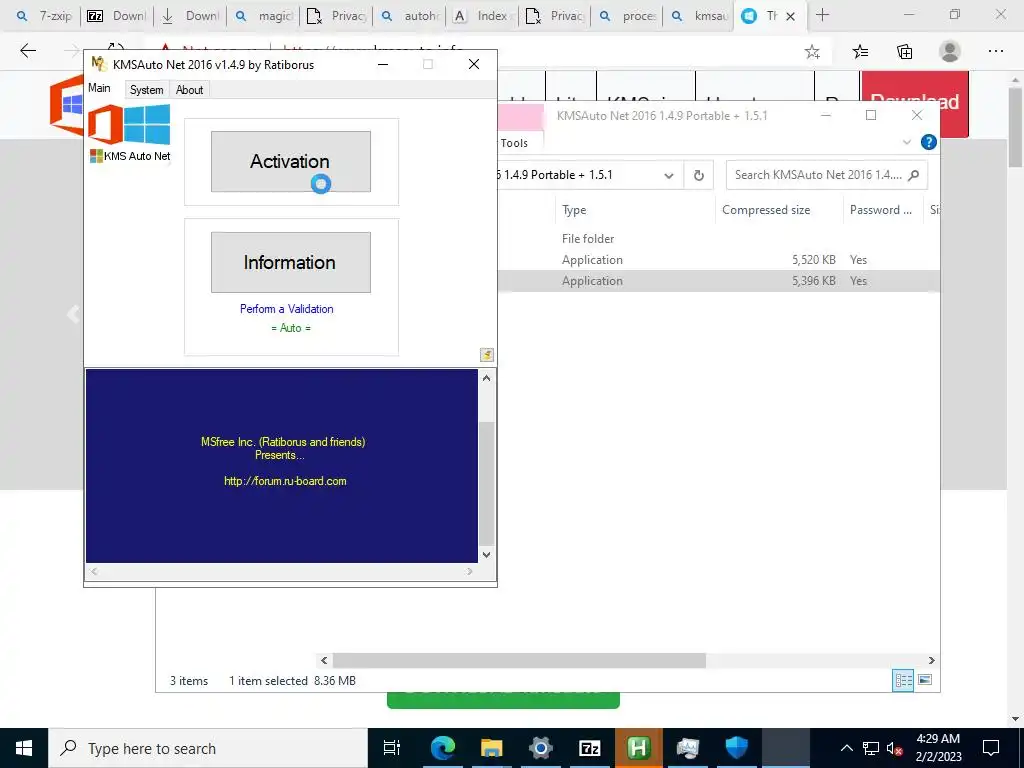Open the network tray icon
The width and height of the screenshot is (1024, 768).
871,748
